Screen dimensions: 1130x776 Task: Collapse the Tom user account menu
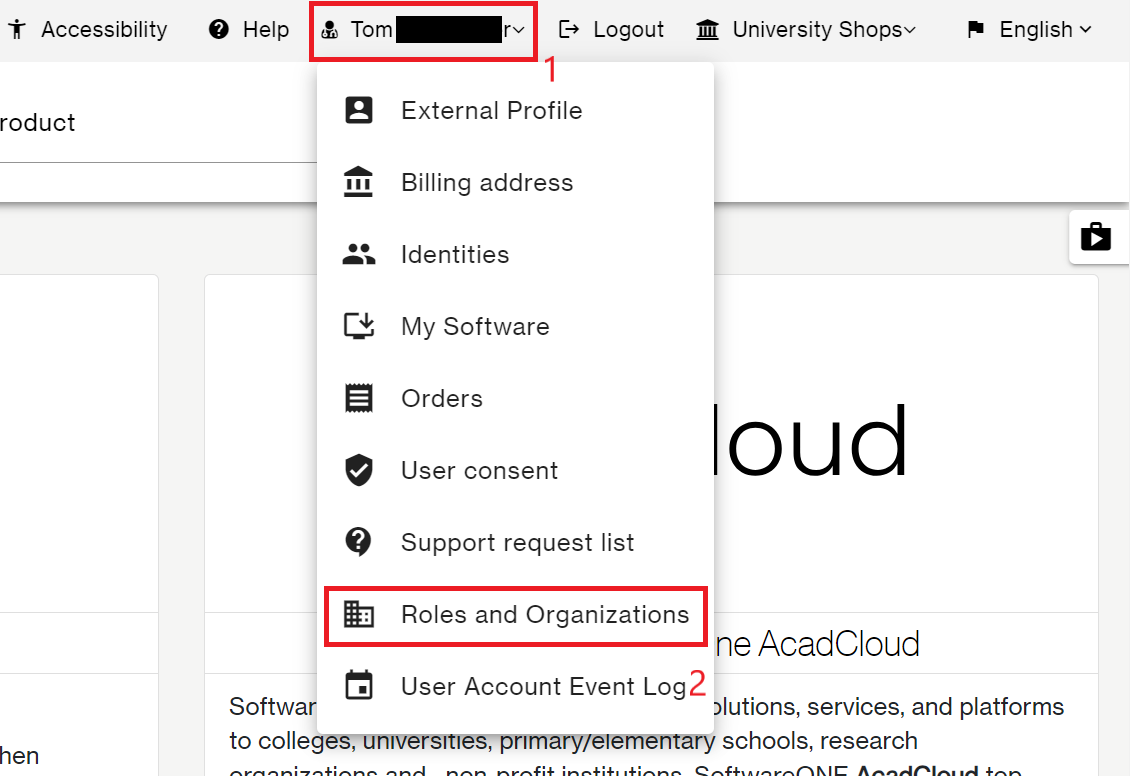pos(424,30)
